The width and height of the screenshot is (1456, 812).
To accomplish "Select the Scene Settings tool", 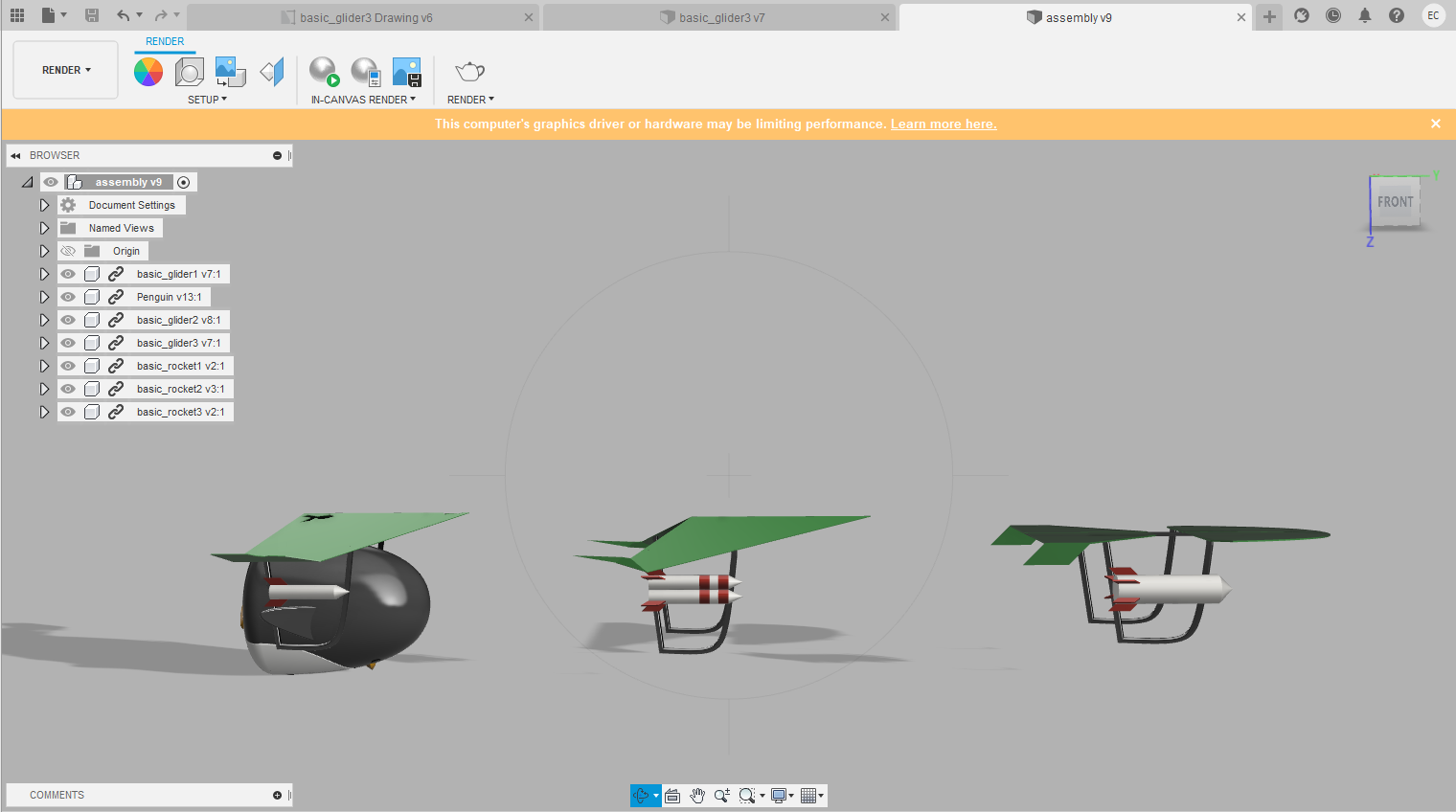I will click(x=189, y=72).
